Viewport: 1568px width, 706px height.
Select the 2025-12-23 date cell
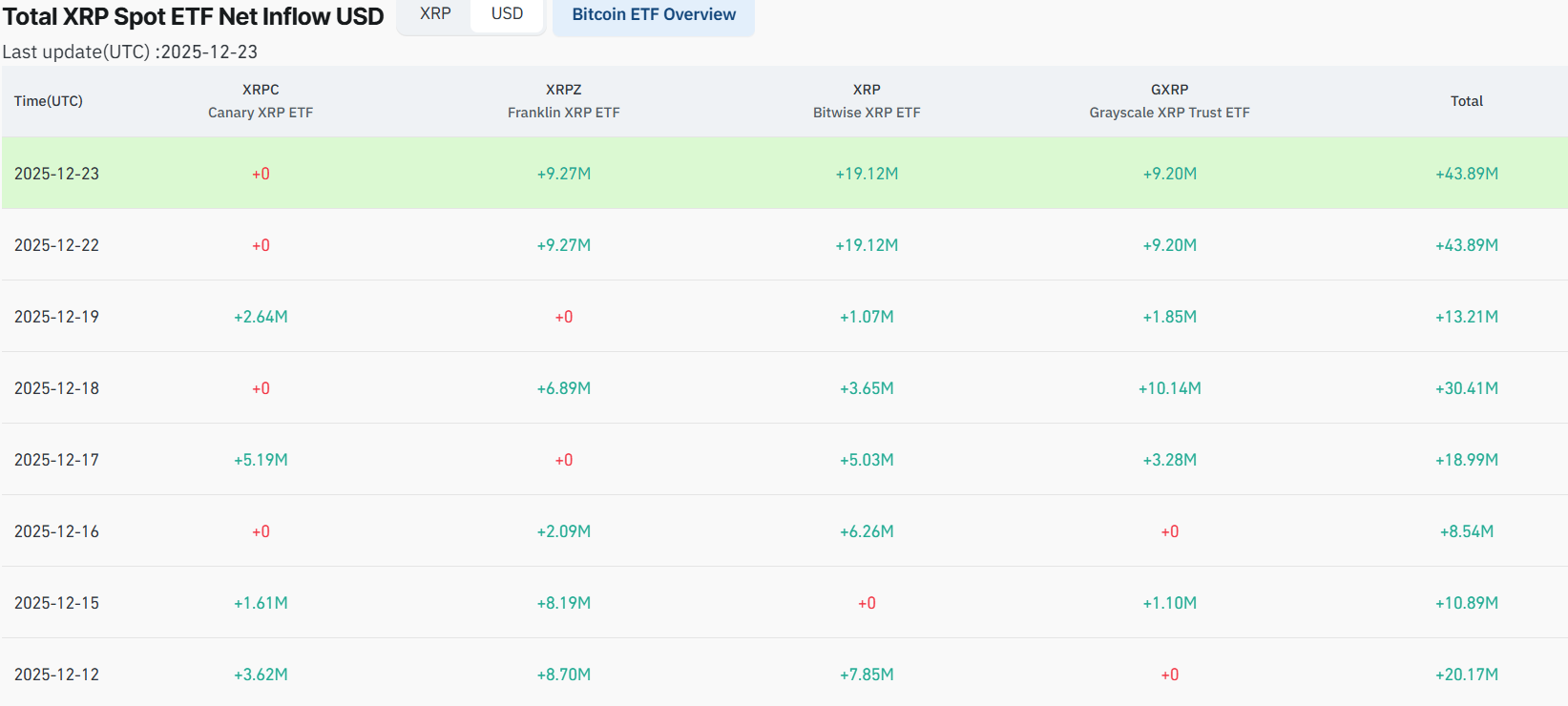click(57, 174)
